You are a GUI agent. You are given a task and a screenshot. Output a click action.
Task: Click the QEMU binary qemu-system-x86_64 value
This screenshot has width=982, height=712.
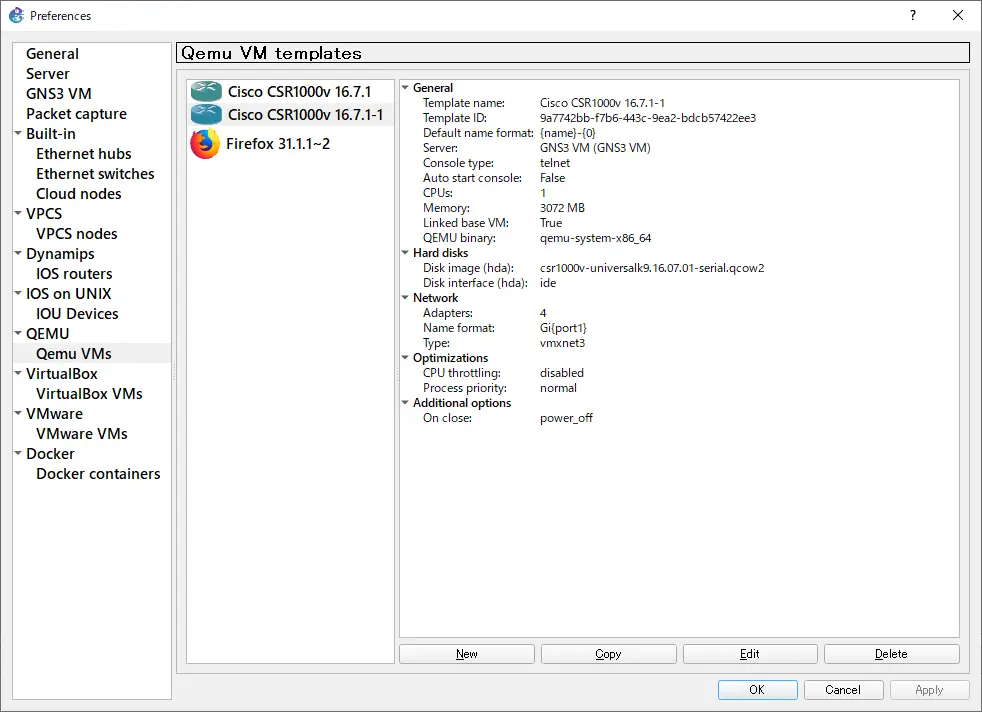(x=596, y=238)
